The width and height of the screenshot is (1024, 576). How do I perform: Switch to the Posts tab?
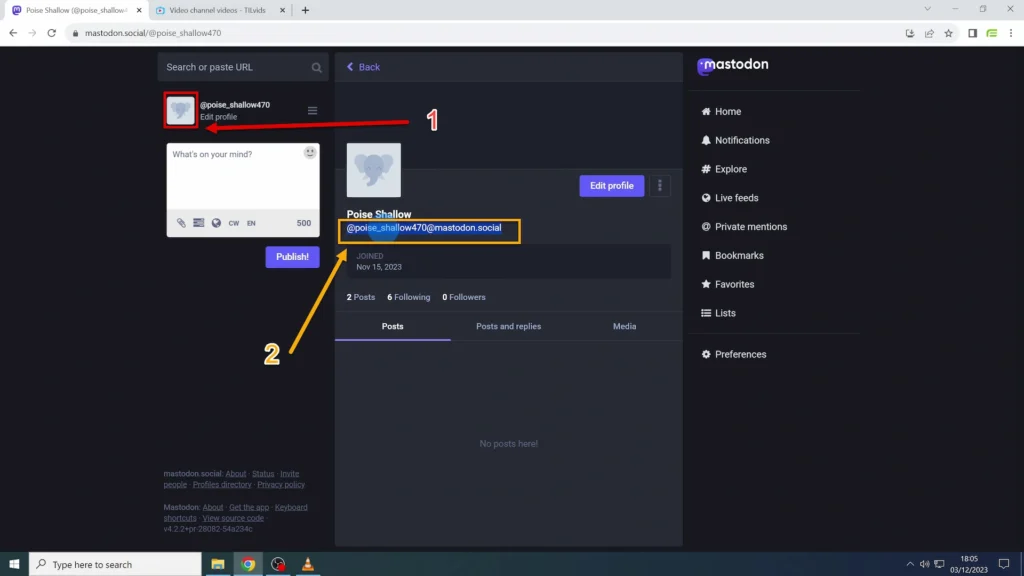click(392, 327)
